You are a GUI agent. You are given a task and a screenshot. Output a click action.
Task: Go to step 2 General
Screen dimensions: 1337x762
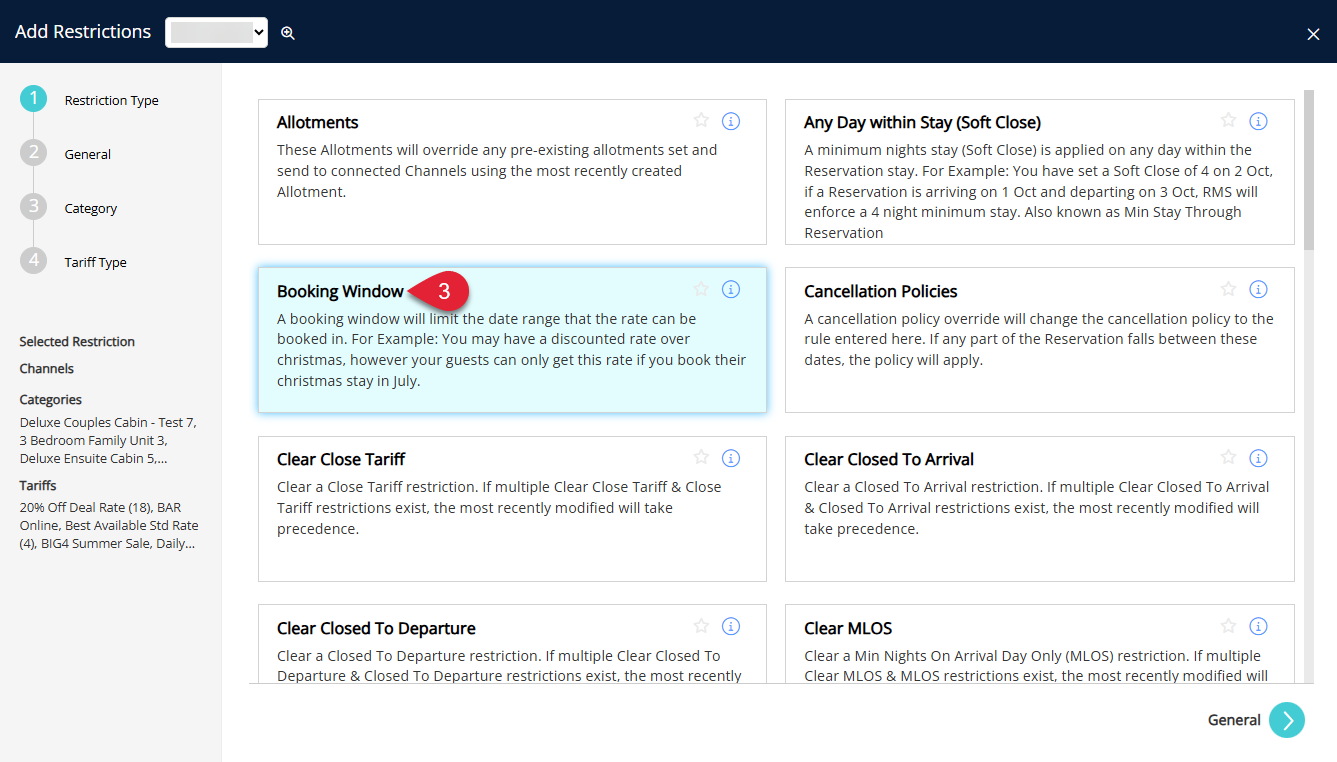(x=66, y=154)
